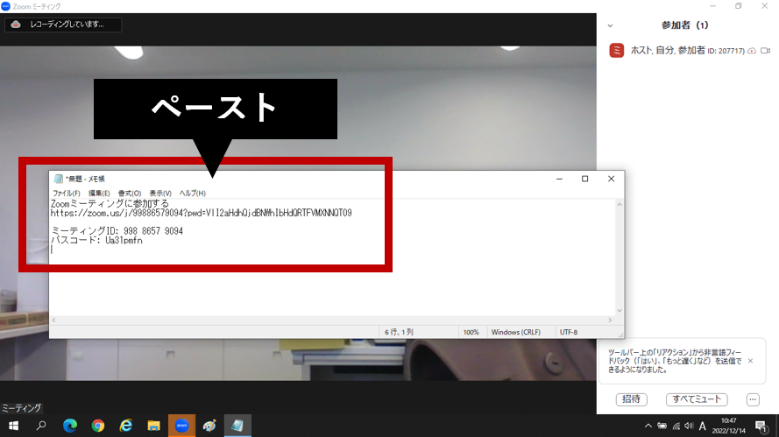Dismiss the reactions feedback notification

click(x=750, y=361)
